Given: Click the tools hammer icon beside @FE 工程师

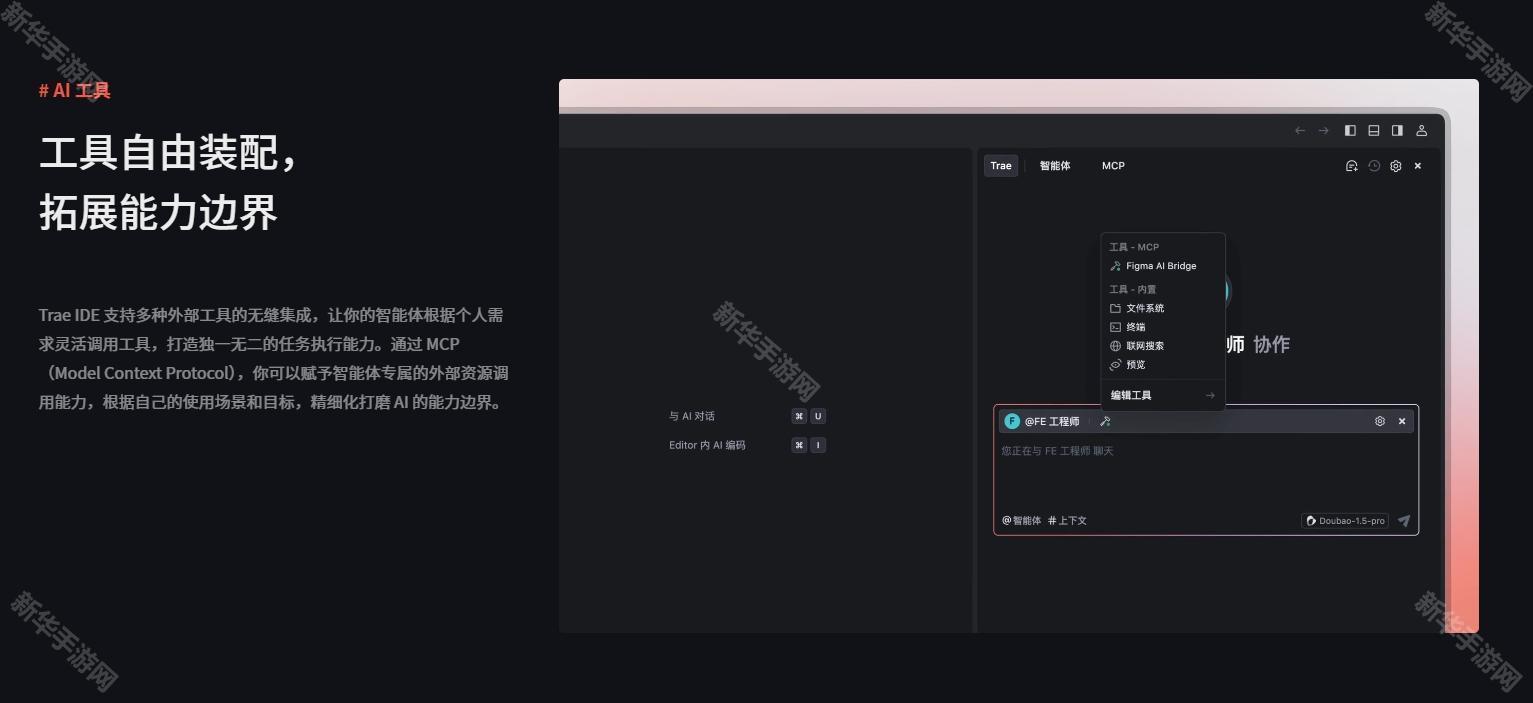Looking at the screenshot, I should tap(1105, 422).
